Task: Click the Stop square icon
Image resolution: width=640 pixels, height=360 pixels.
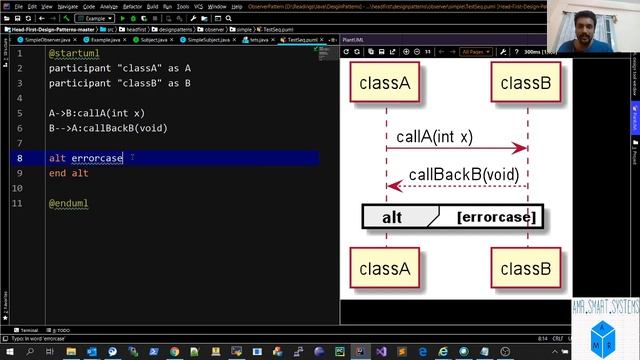Action: coord(155,18)
